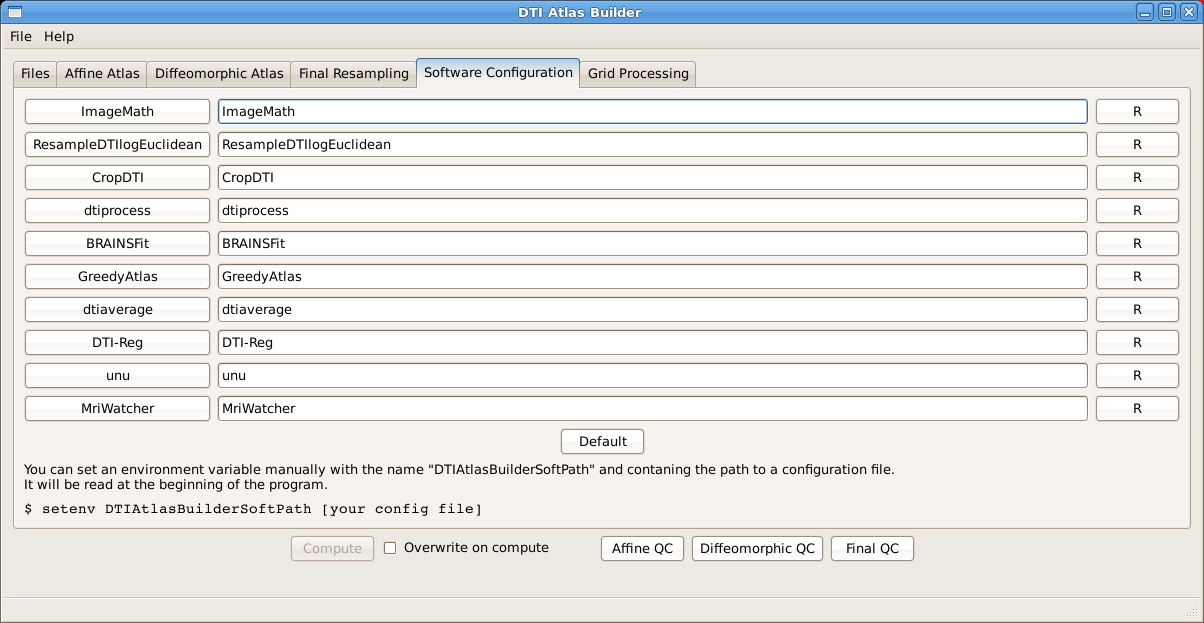Open the window menu icon in title bar
The height and width of the screenshot is (623, 1204).
[13, 12]
